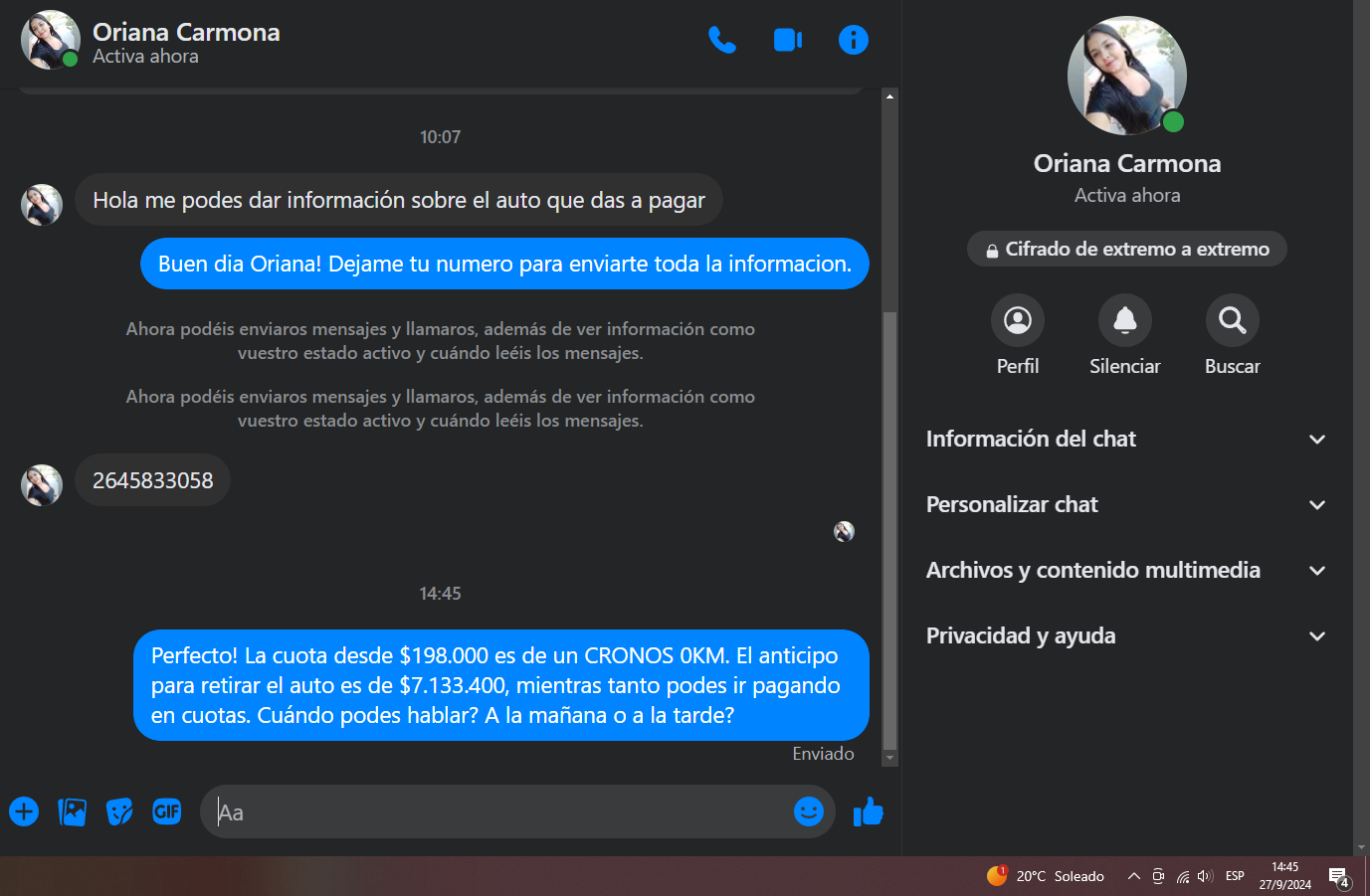1370x896 pixels.
Task: Expand Privacidad y ayuda section
Action: point(1127,635)
